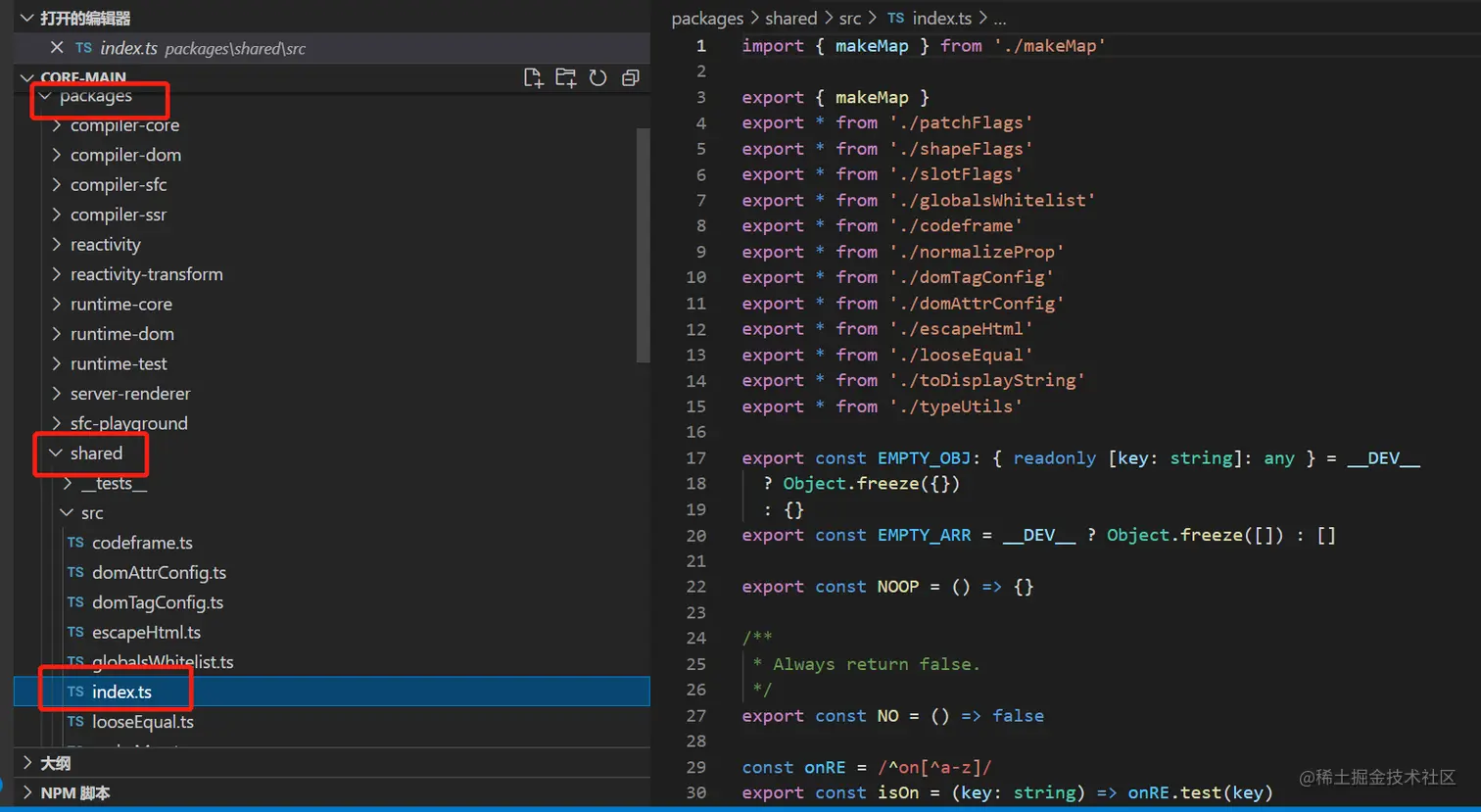Click the TS icon beside domAttrConfig.ts

75,572
